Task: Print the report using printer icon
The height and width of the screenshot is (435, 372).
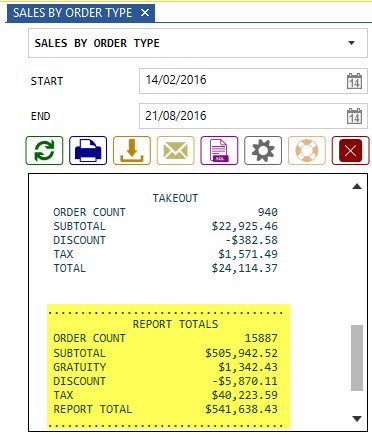Action: (88, 151)
